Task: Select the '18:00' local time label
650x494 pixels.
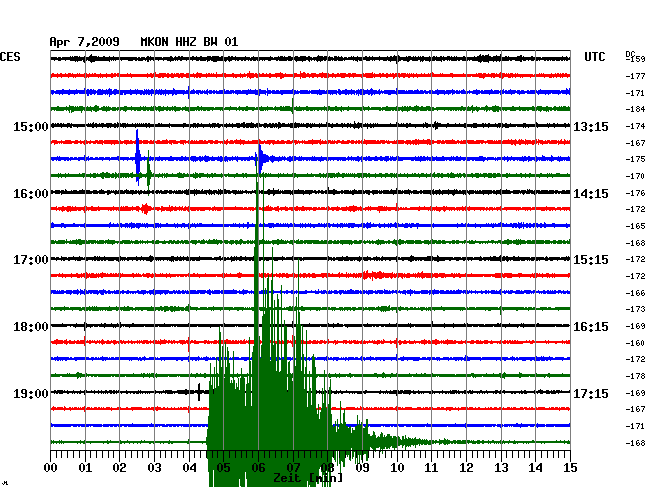Action: (31, 327)
